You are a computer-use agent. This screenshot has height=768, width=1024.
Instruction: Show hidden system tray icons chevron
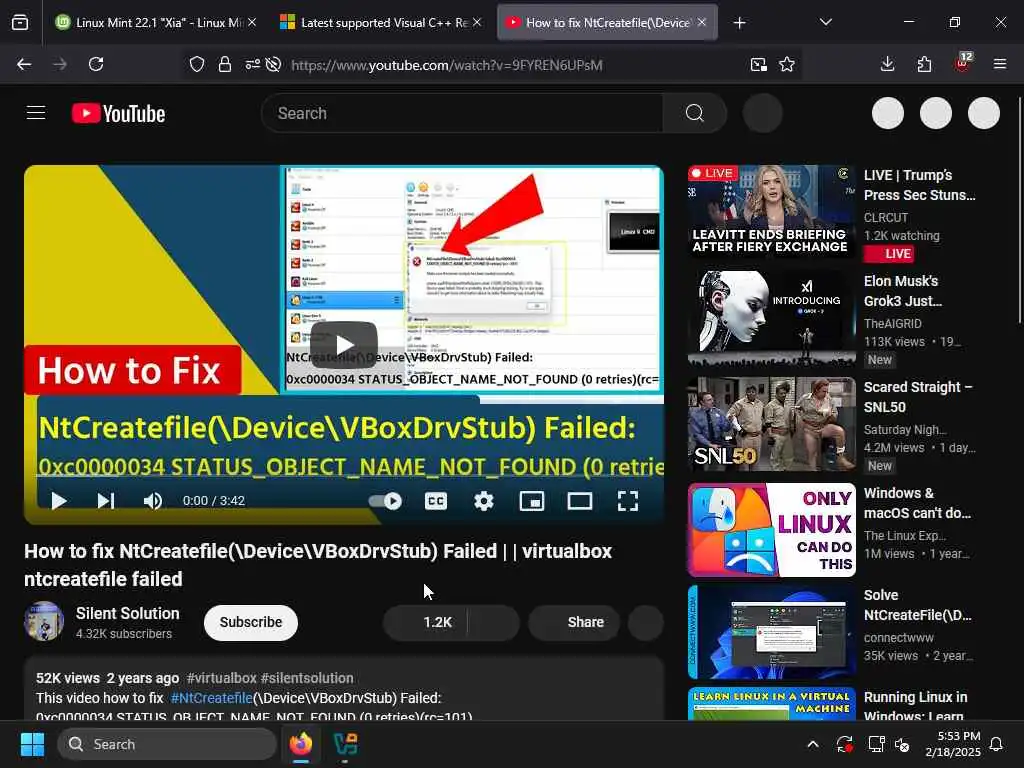tap(813, 744)
